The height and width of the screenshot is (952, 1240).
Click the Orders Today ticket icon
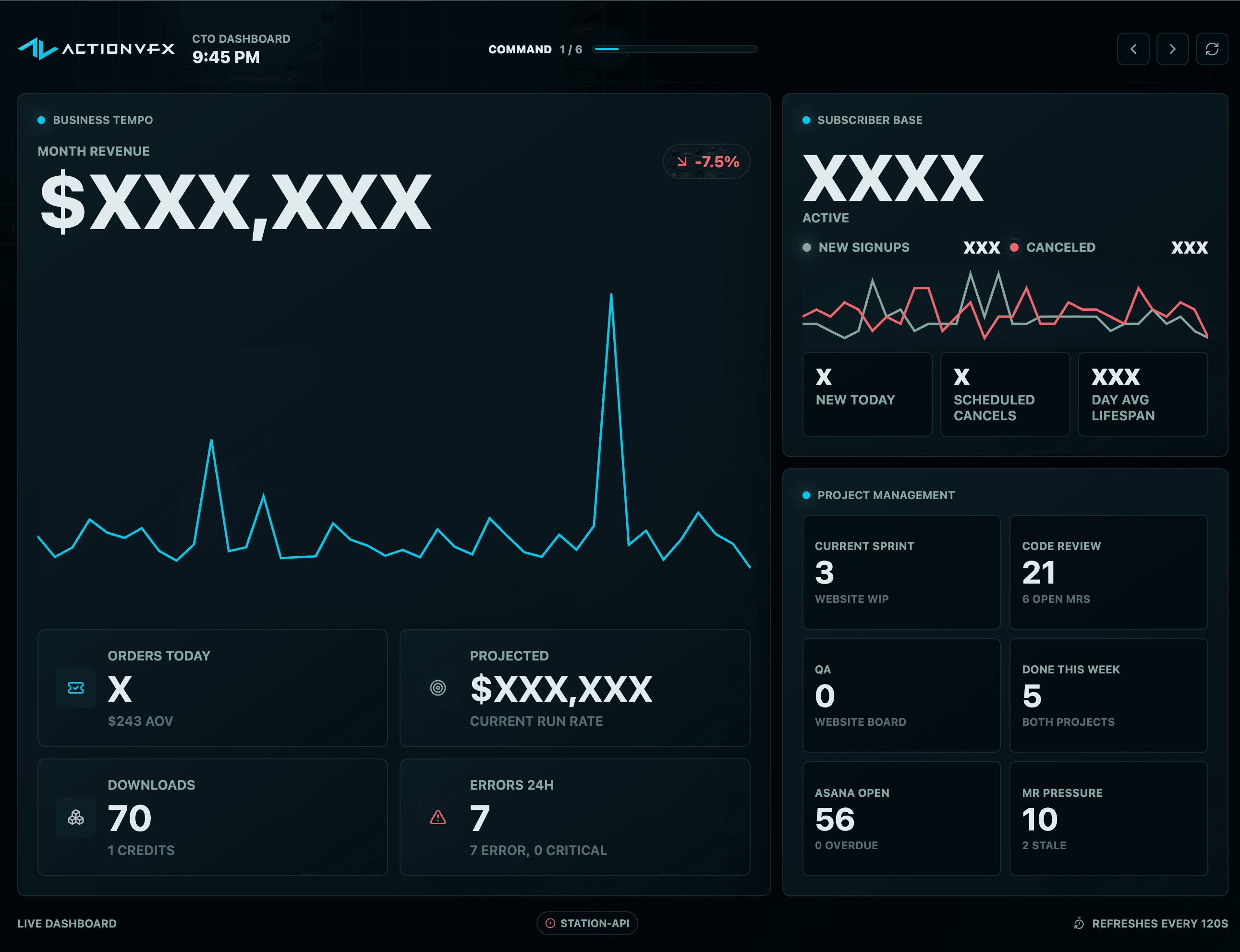point(76,688)
